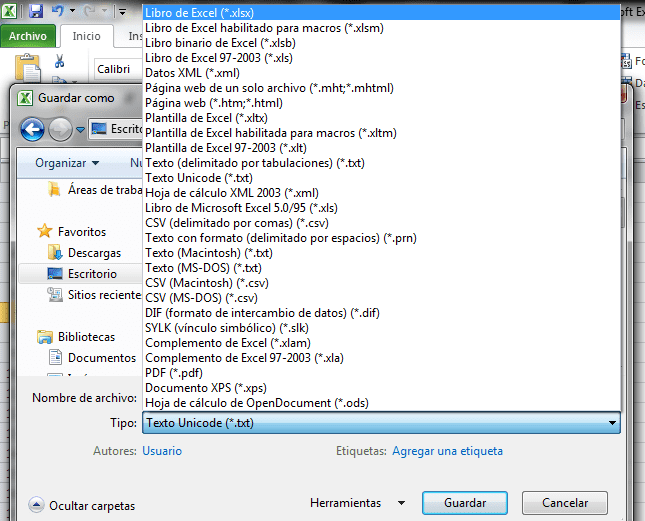Choose Texto Unicode (*.txt) in list

381,178
